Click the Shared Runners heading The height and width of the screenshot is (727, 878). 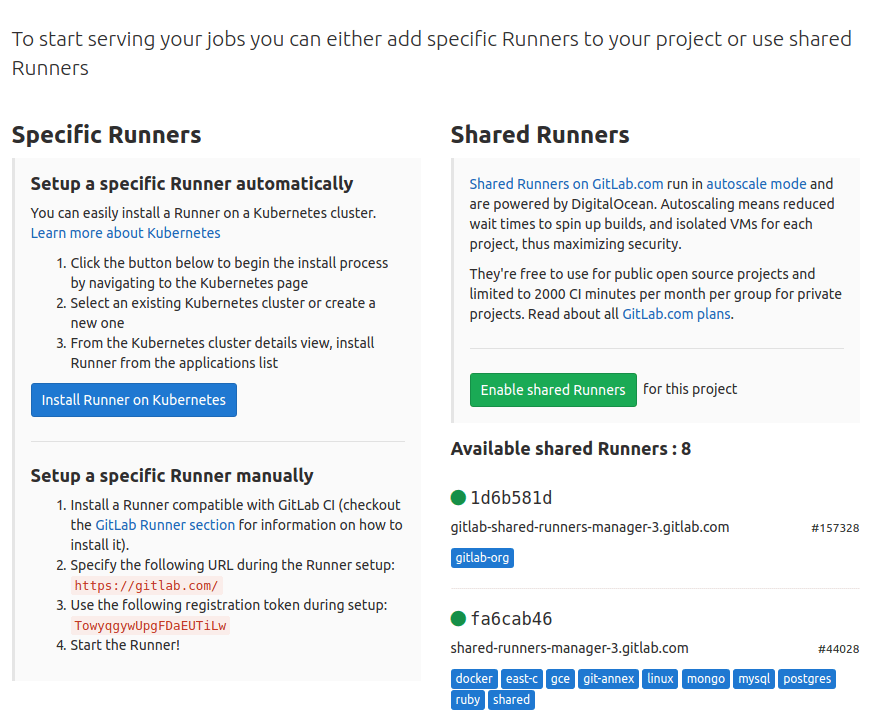point(540,135)
